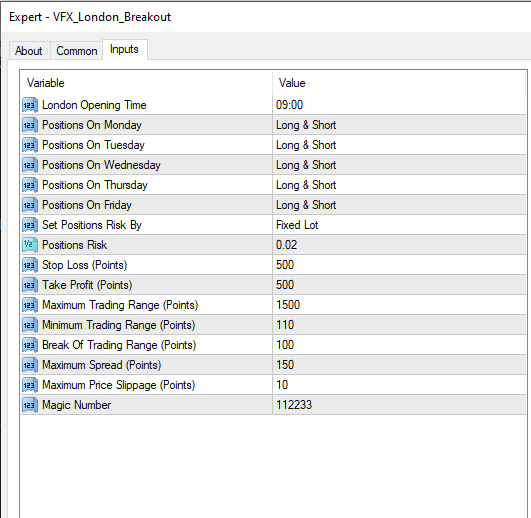Select the Positions On Thursday variable label
The height and width of the screenshot is (518, 531).
95,185
